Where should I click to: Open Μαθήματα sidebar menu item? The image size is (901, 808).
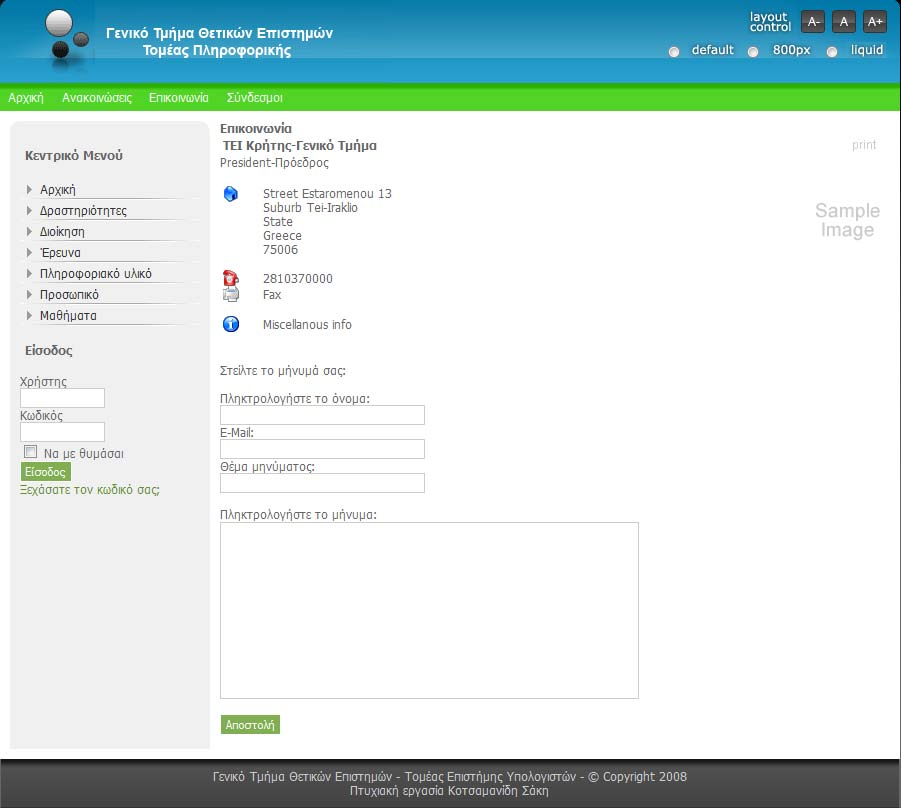pos(68,315)
